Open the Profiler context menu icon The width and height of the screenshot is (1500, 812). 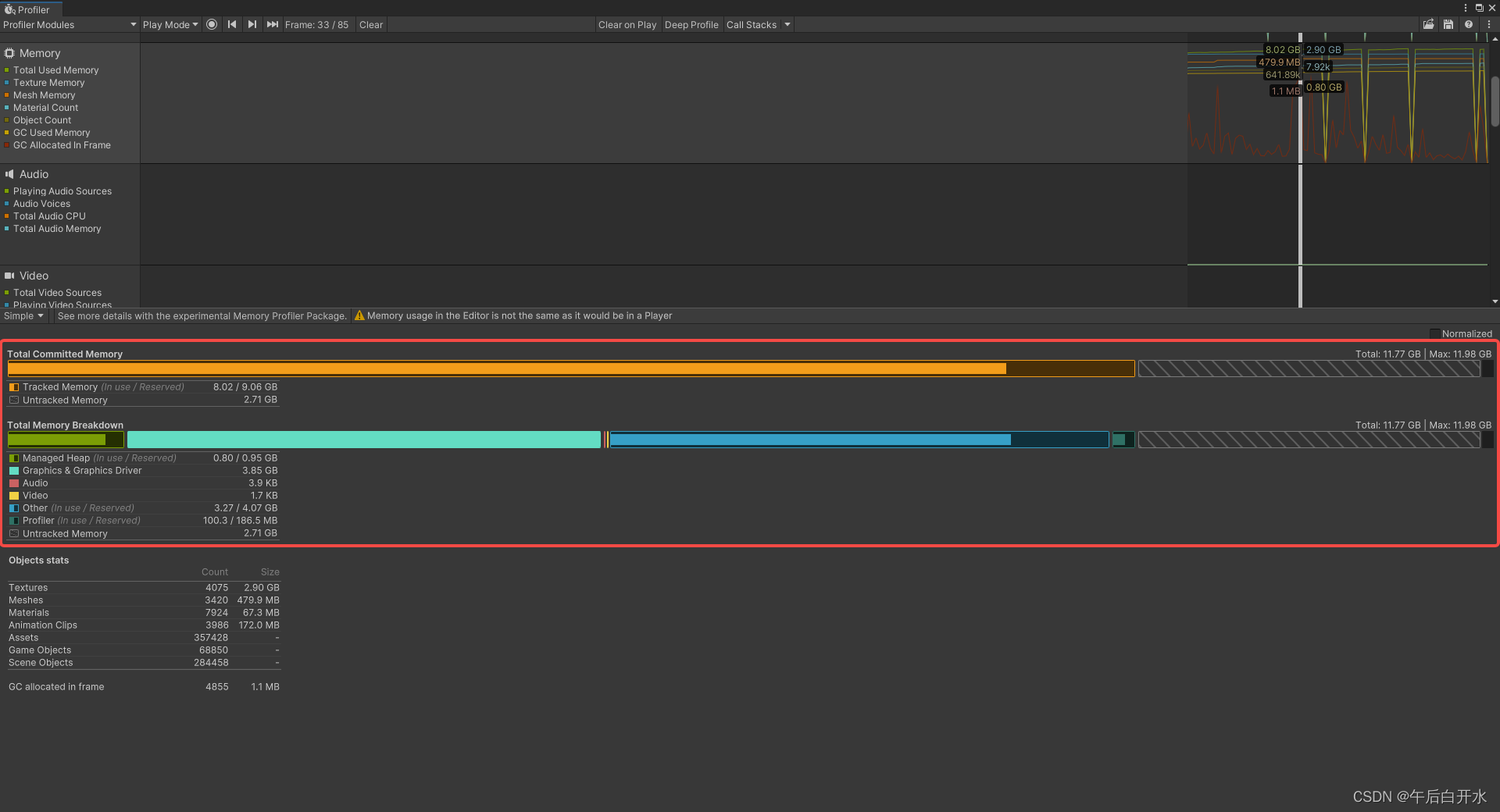point(1490,24)
